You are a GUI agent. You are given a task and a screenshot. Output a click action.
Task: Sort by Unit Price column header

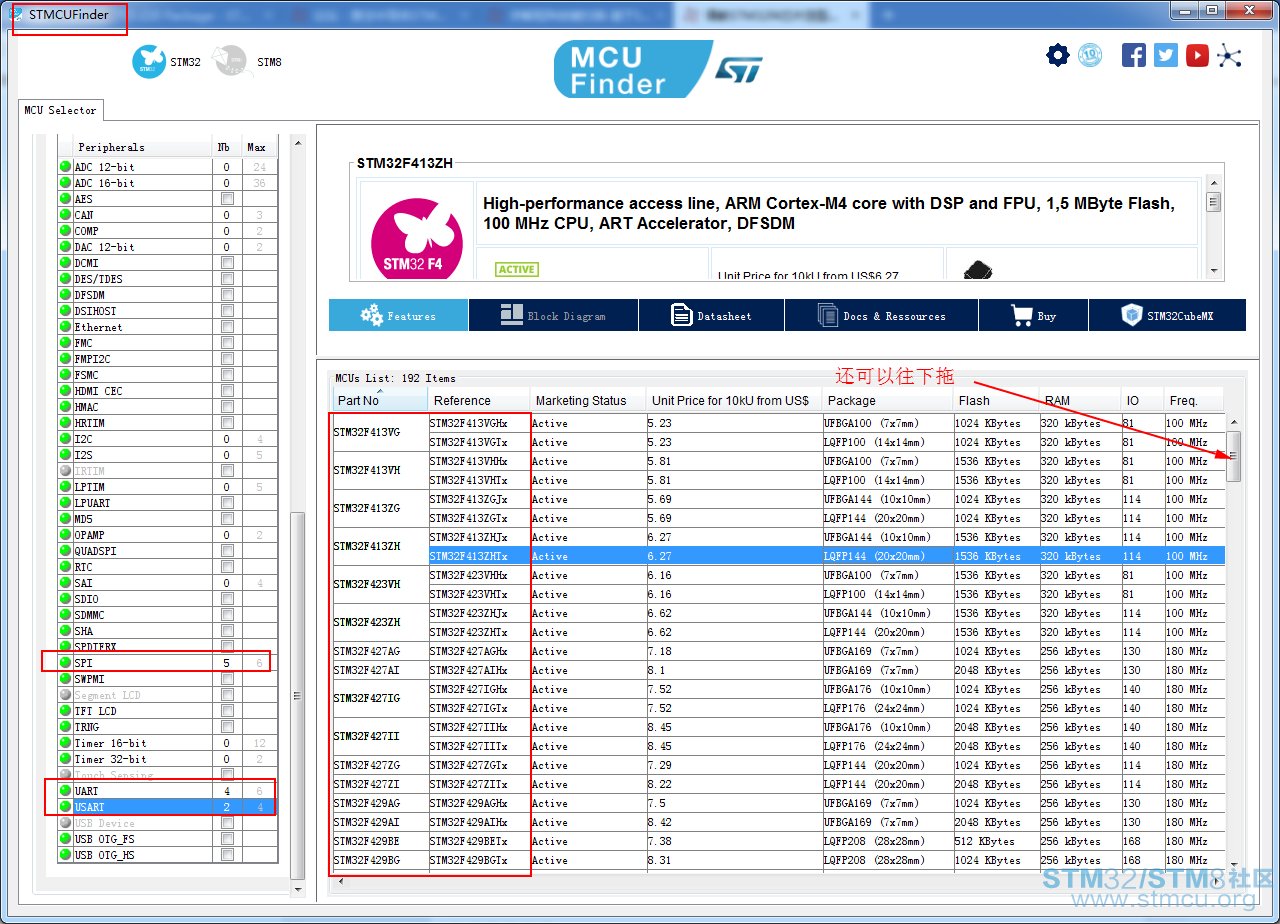[734, 400]
